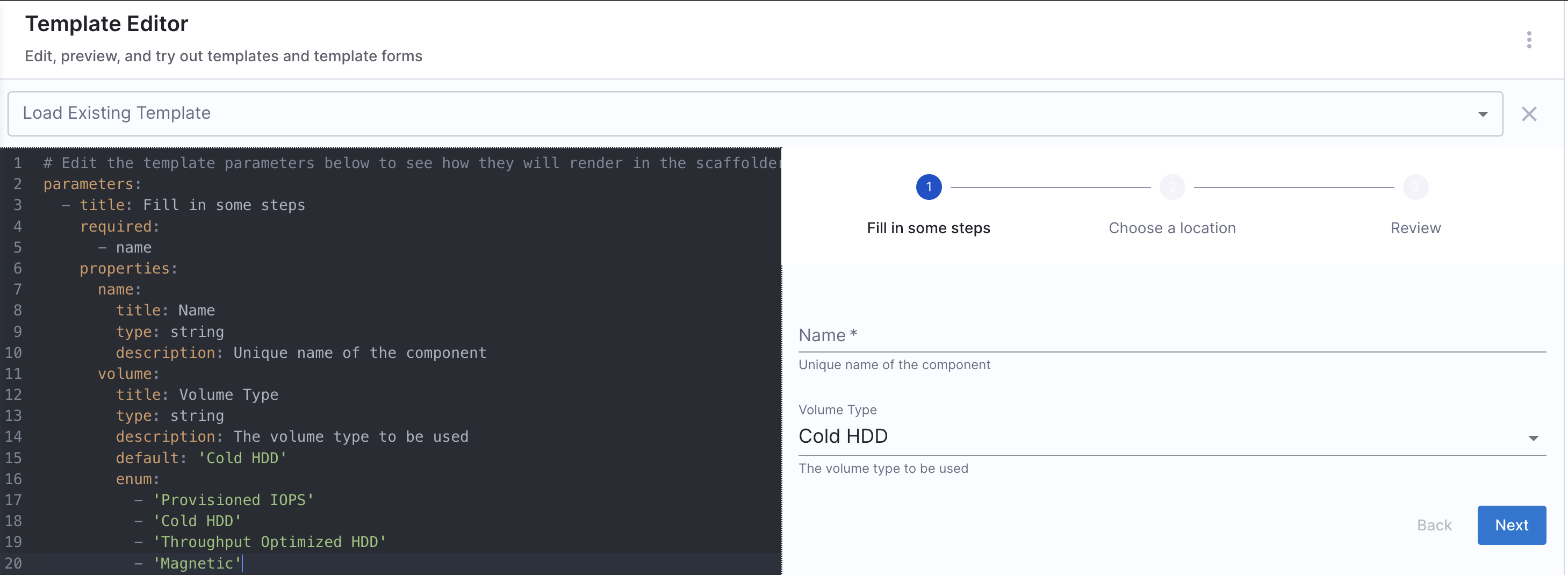Image resolution: width=1568 pixels, height=575 pixels.
Task: Click line number 11 in editor gutter
Action: (13, 373)
